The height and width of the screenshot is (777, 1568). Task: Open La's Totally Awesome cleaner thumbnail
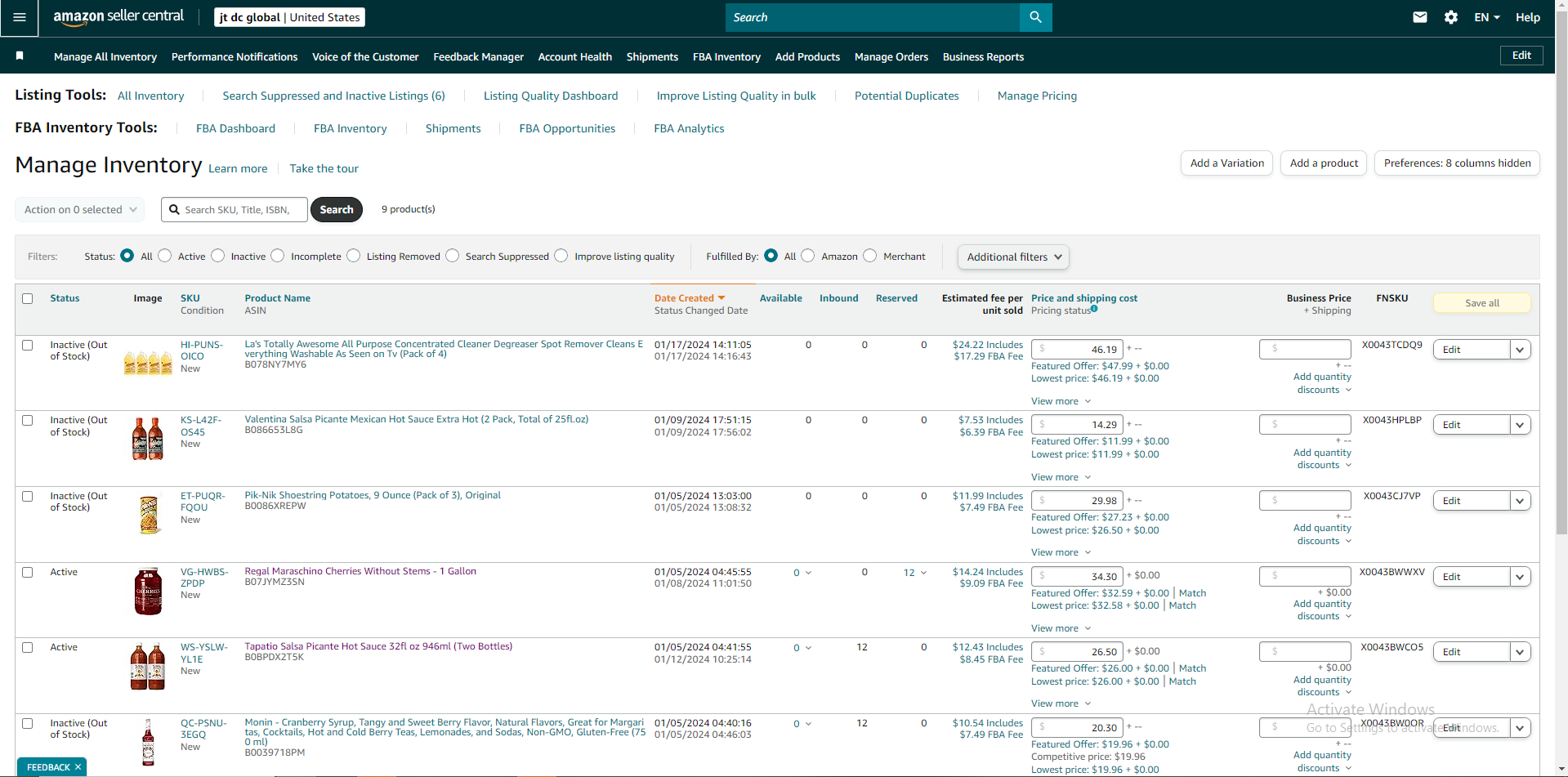click(148, 362)
